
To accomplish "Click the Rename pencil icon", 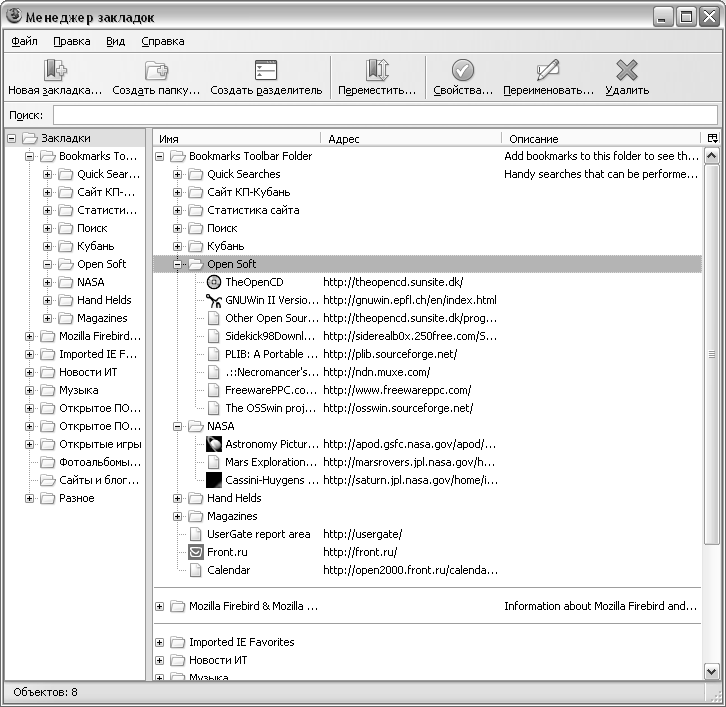I will [547, 71].
